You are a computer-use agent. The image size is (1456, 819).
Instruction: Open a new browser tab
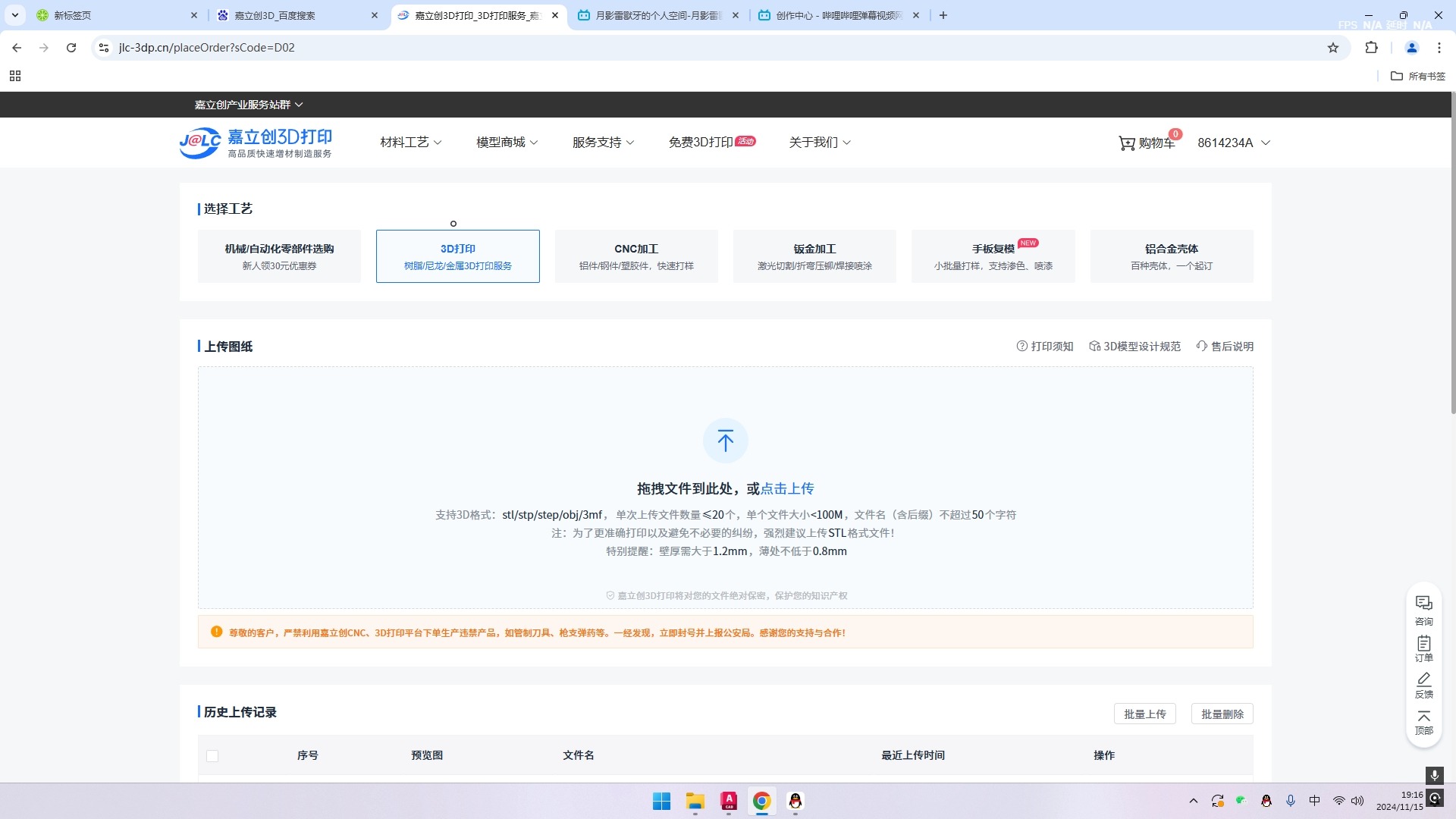(x=943, y=15)
